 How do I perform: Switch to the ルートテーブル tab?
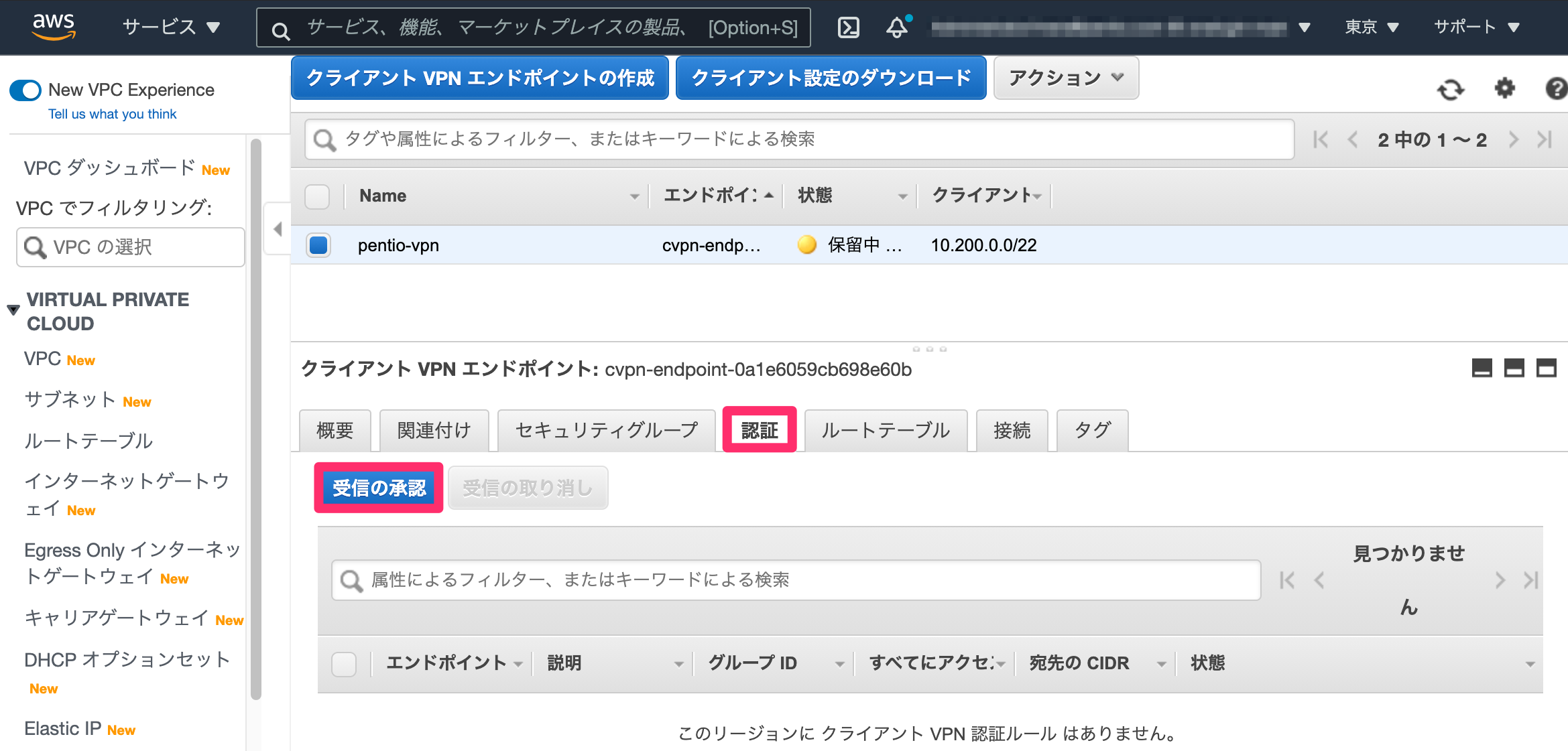[x=886, y=430]
